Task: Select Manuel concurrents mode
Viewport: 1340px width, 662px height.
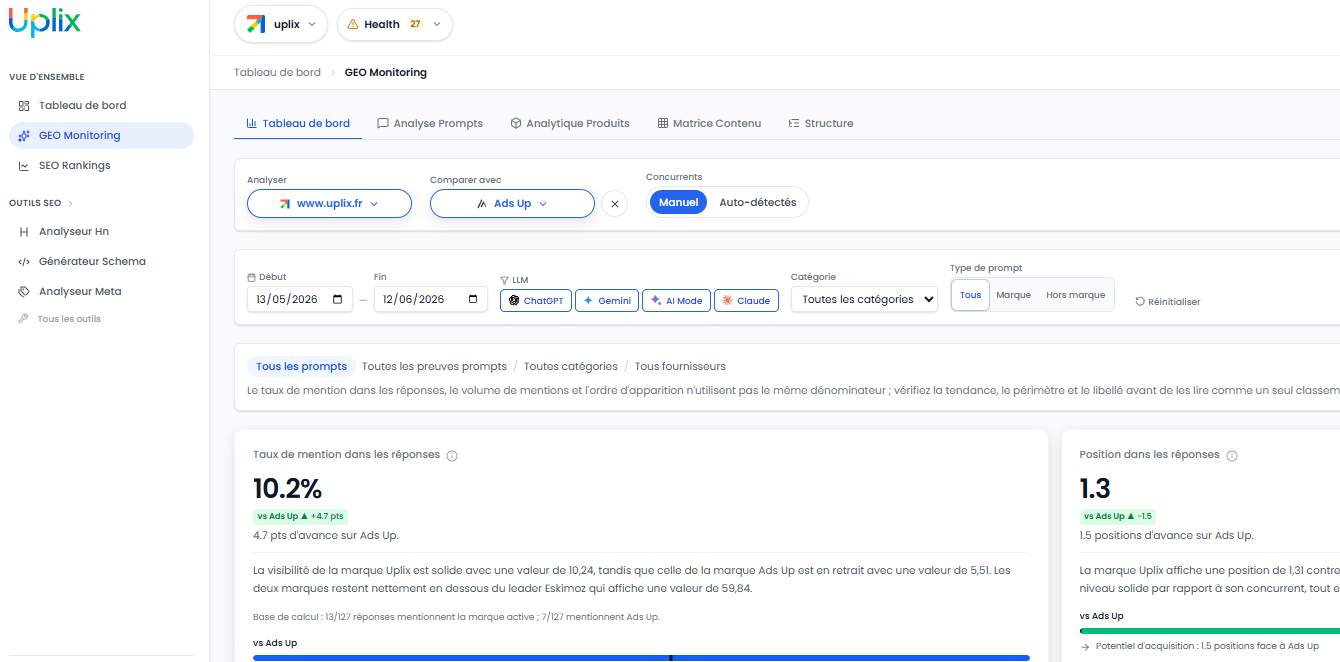Action: coord(678,202)
